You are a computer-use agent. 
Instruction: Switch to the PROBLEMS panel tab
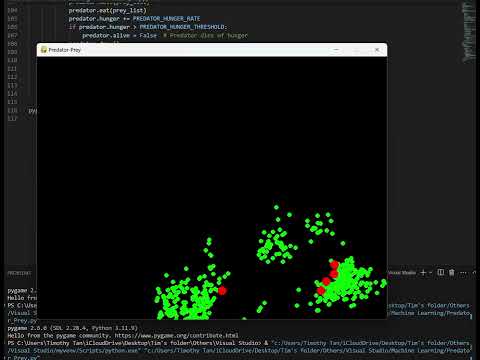pos(19,273)
